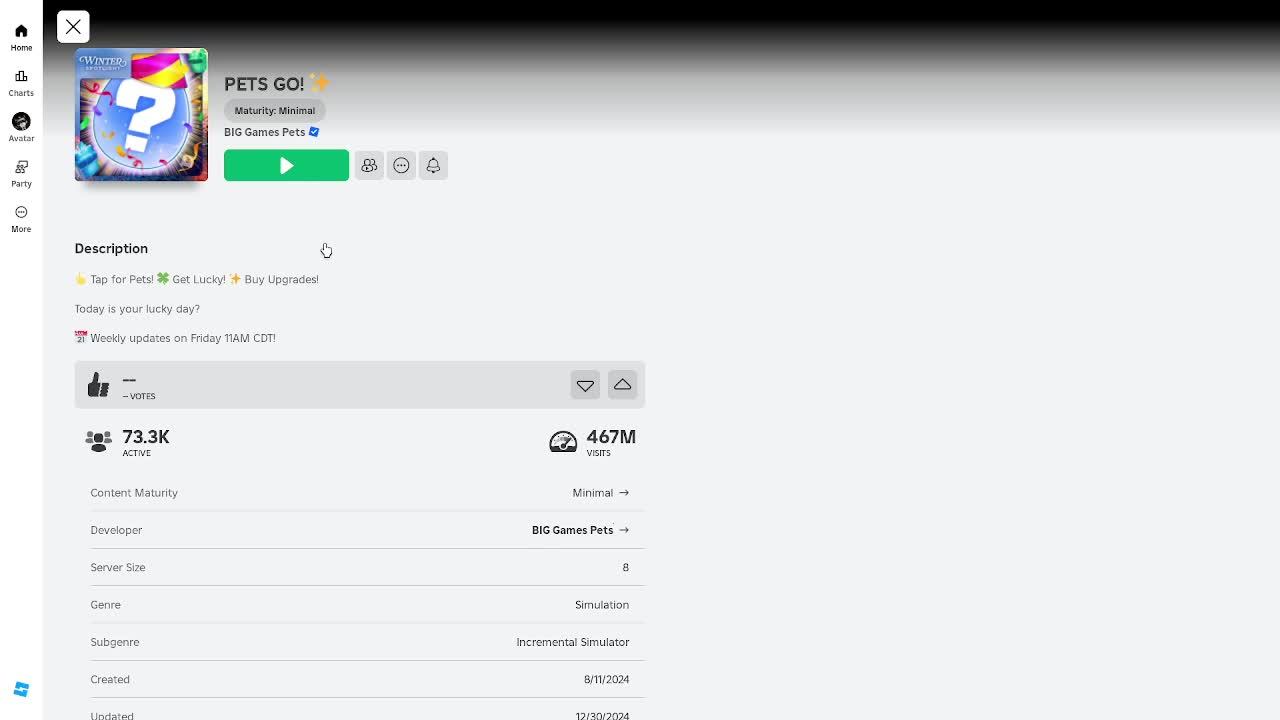Click the Server Size value 8
This screenshot has width=1280, height=720.
(626, 567)
